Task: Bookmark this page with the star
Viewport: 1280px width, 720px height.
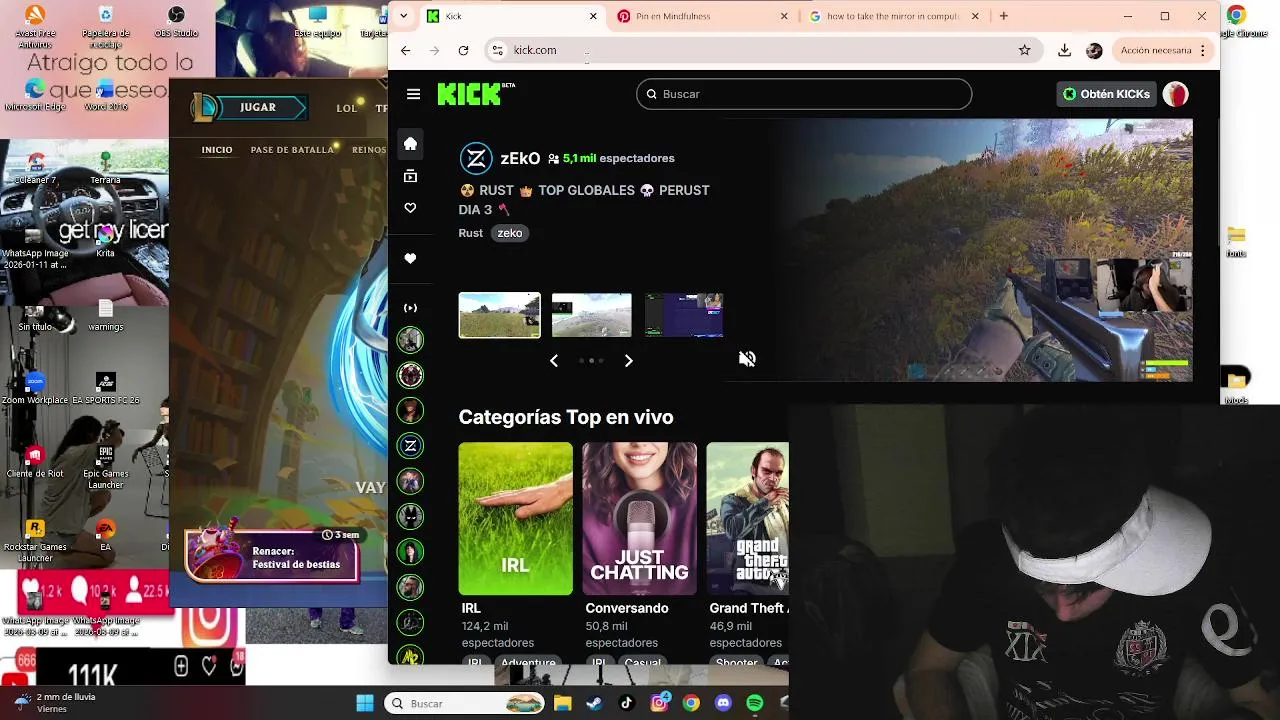Action: tap(1024, 50)
